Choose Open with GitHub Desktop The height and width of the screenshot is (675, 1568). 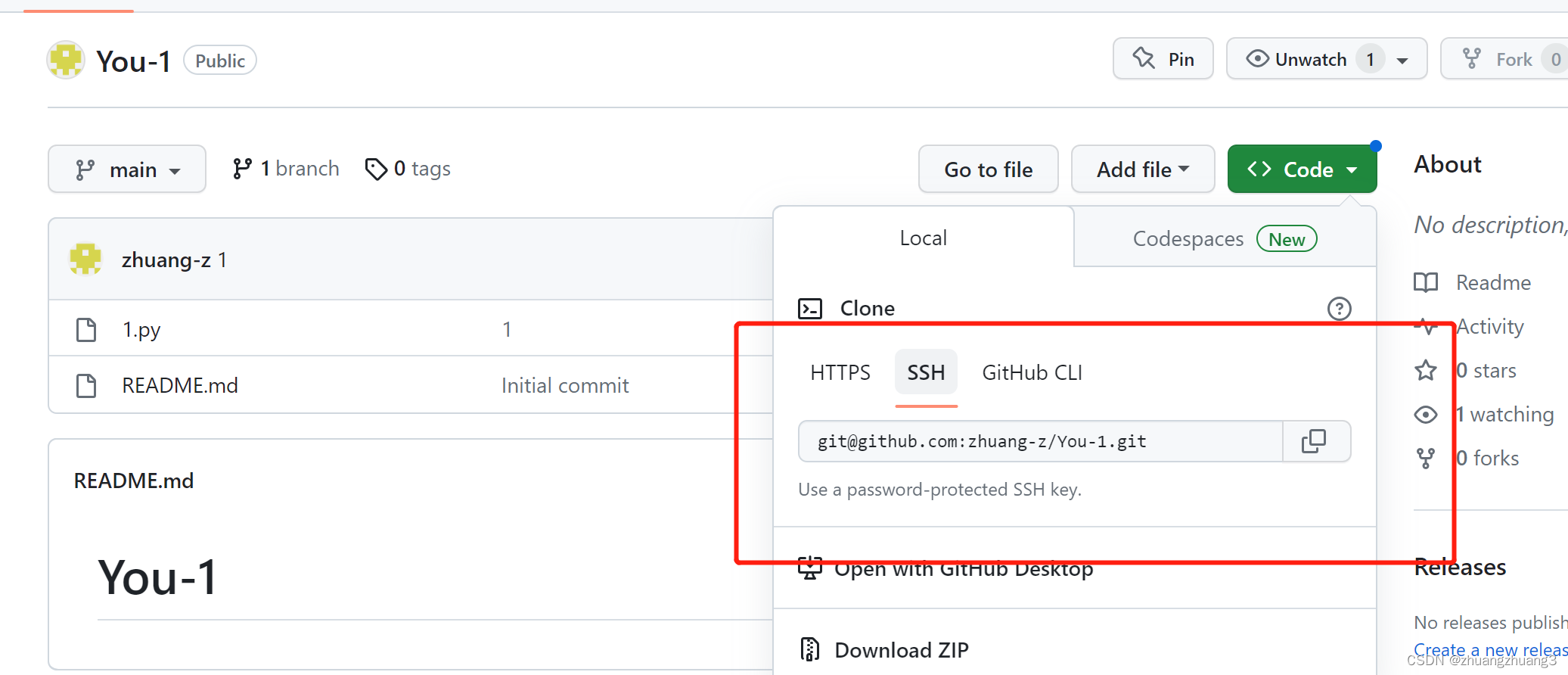point(964,568)
